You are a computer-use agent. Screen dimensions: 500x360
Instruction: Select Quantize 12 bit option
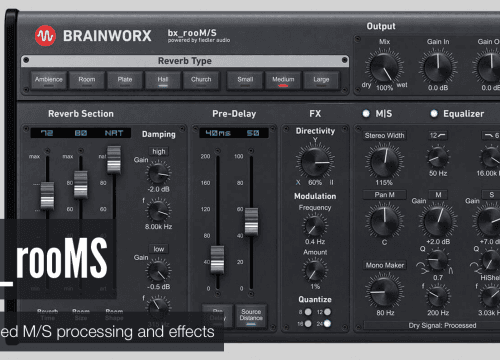327,312
